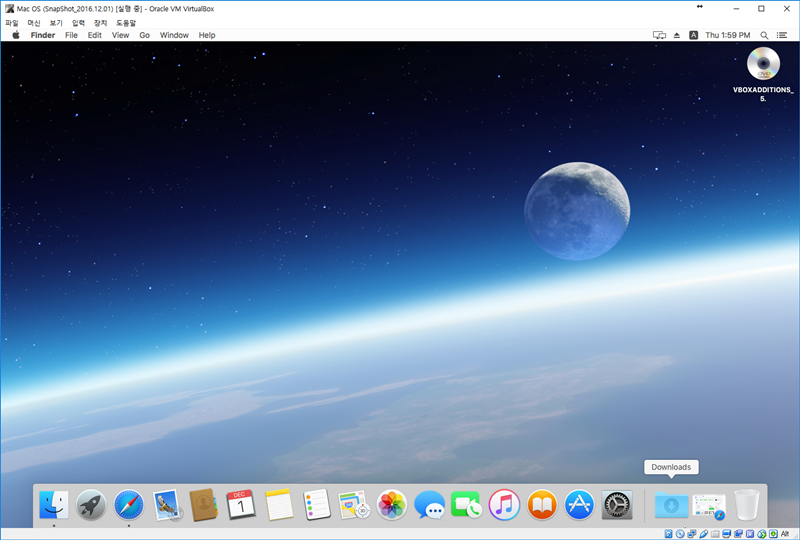Open the Trash in the Dock

(x=747, y=505)
